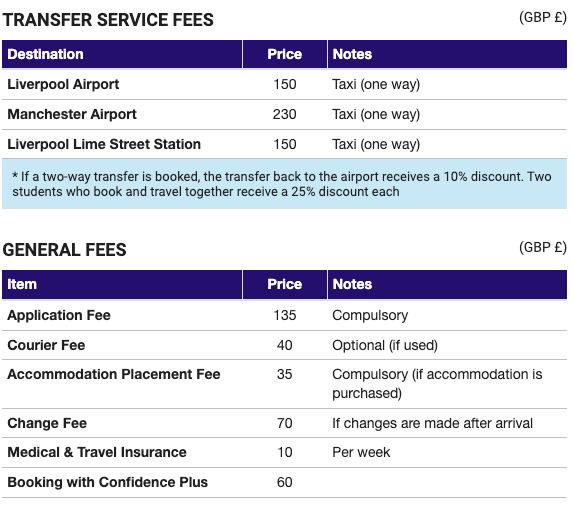This screenshot has width=573, height=505.
Task: Click the Price header in general fees table
Action: (x=284, y=284)
